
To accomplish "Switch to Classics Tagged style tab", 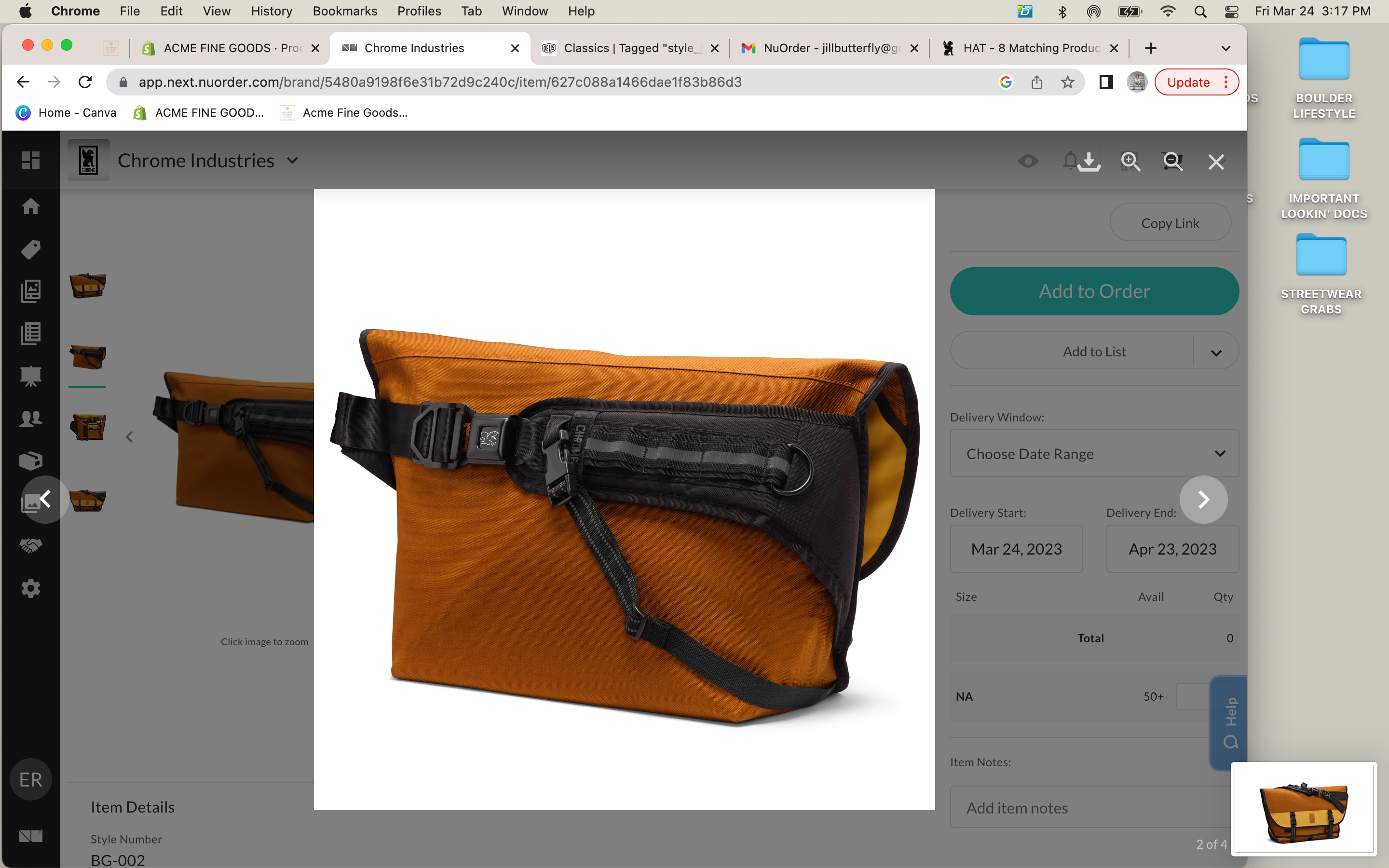I will click(x=630, y=48).
